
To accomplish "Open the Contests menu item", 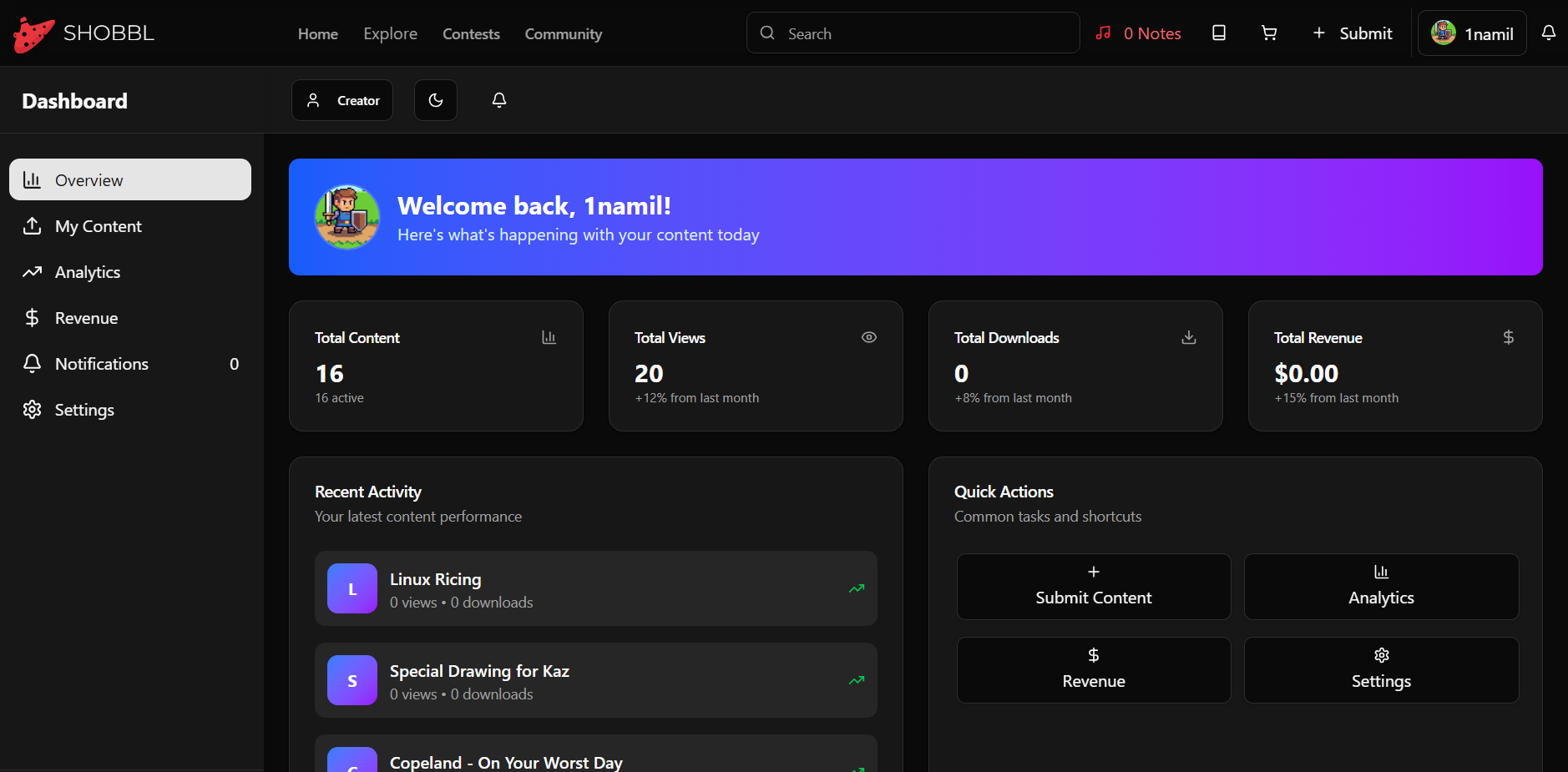I will click(471, 33).
